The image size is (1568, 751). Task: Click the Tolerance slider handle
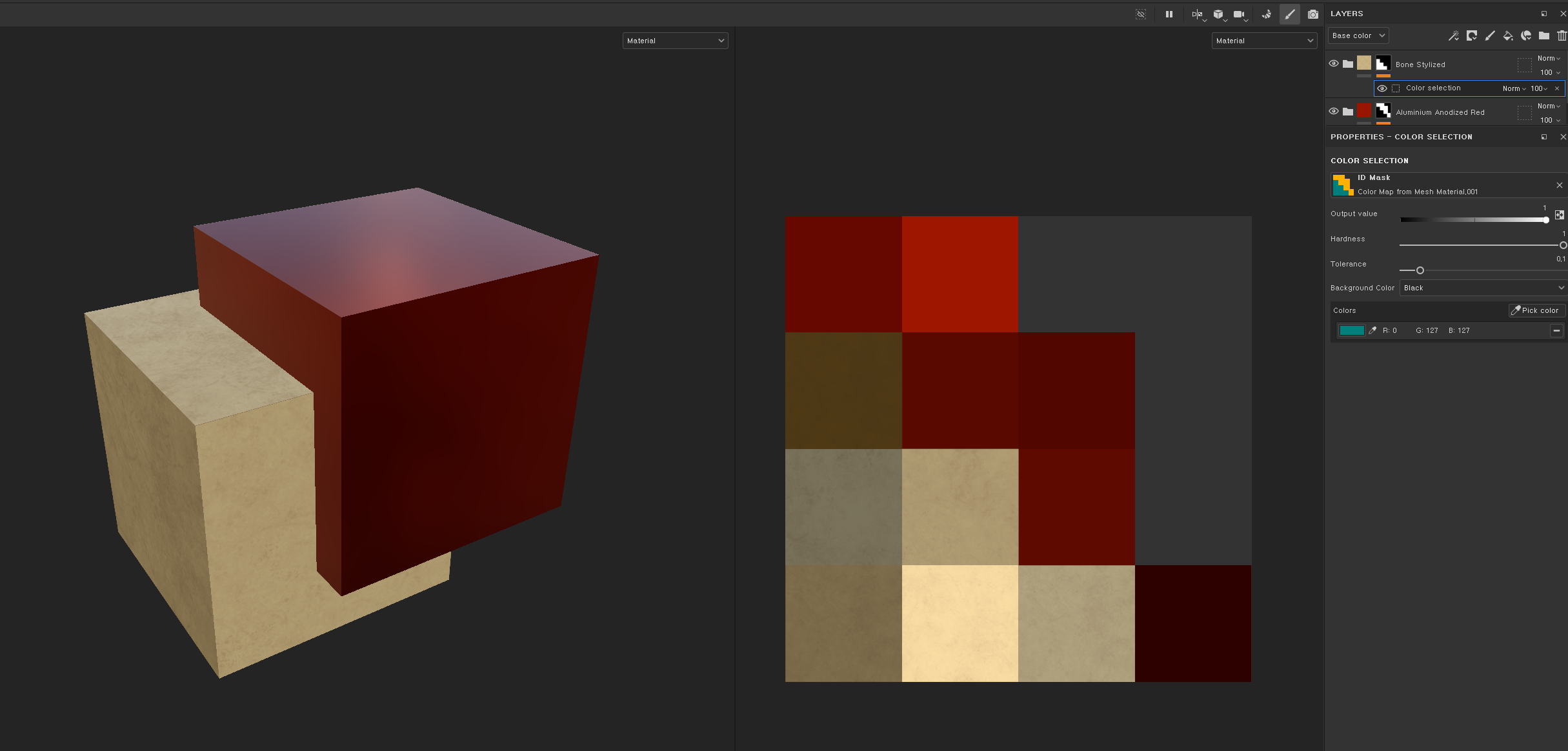point(1420,270)
